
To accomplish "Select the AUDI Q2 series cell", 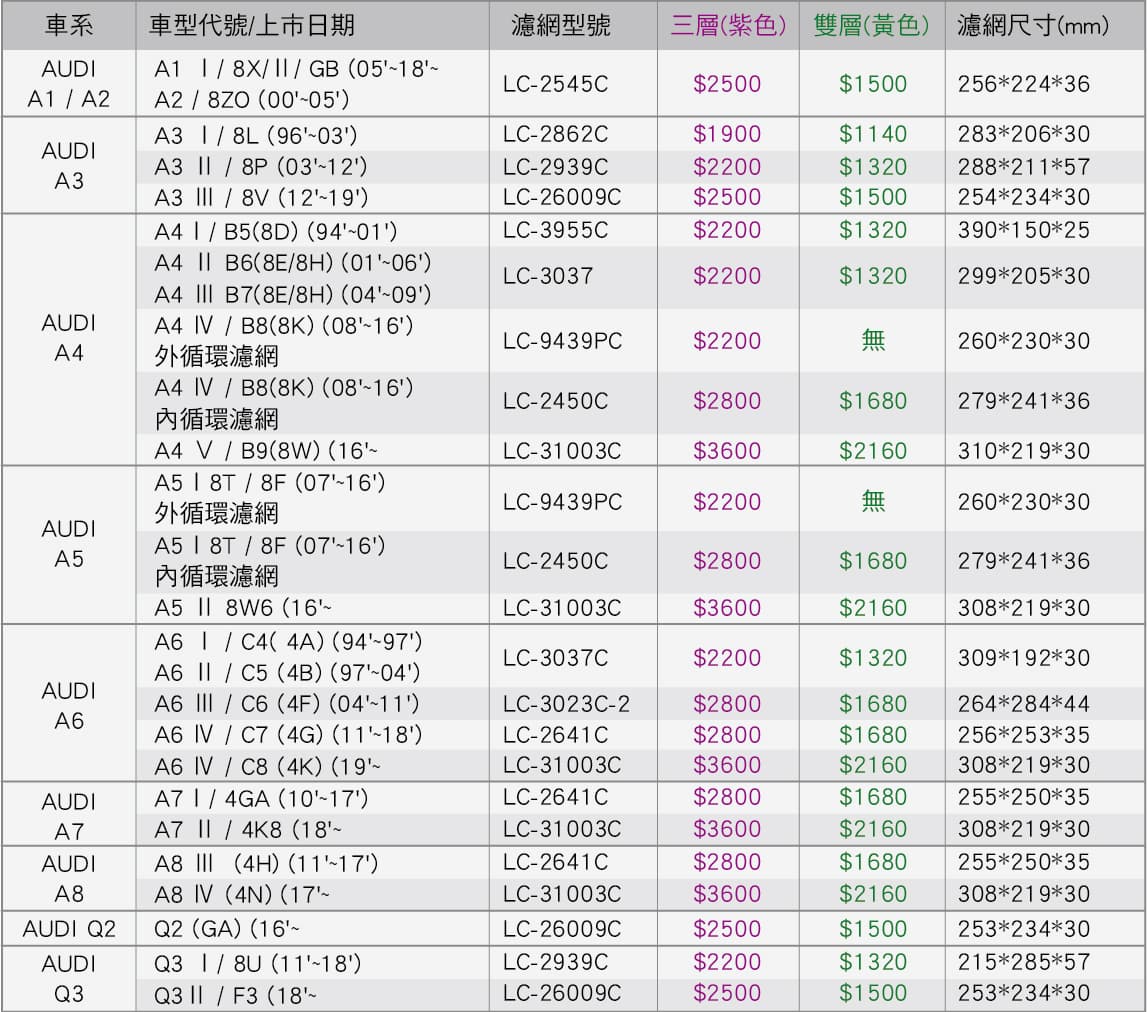I will [69, 929].
